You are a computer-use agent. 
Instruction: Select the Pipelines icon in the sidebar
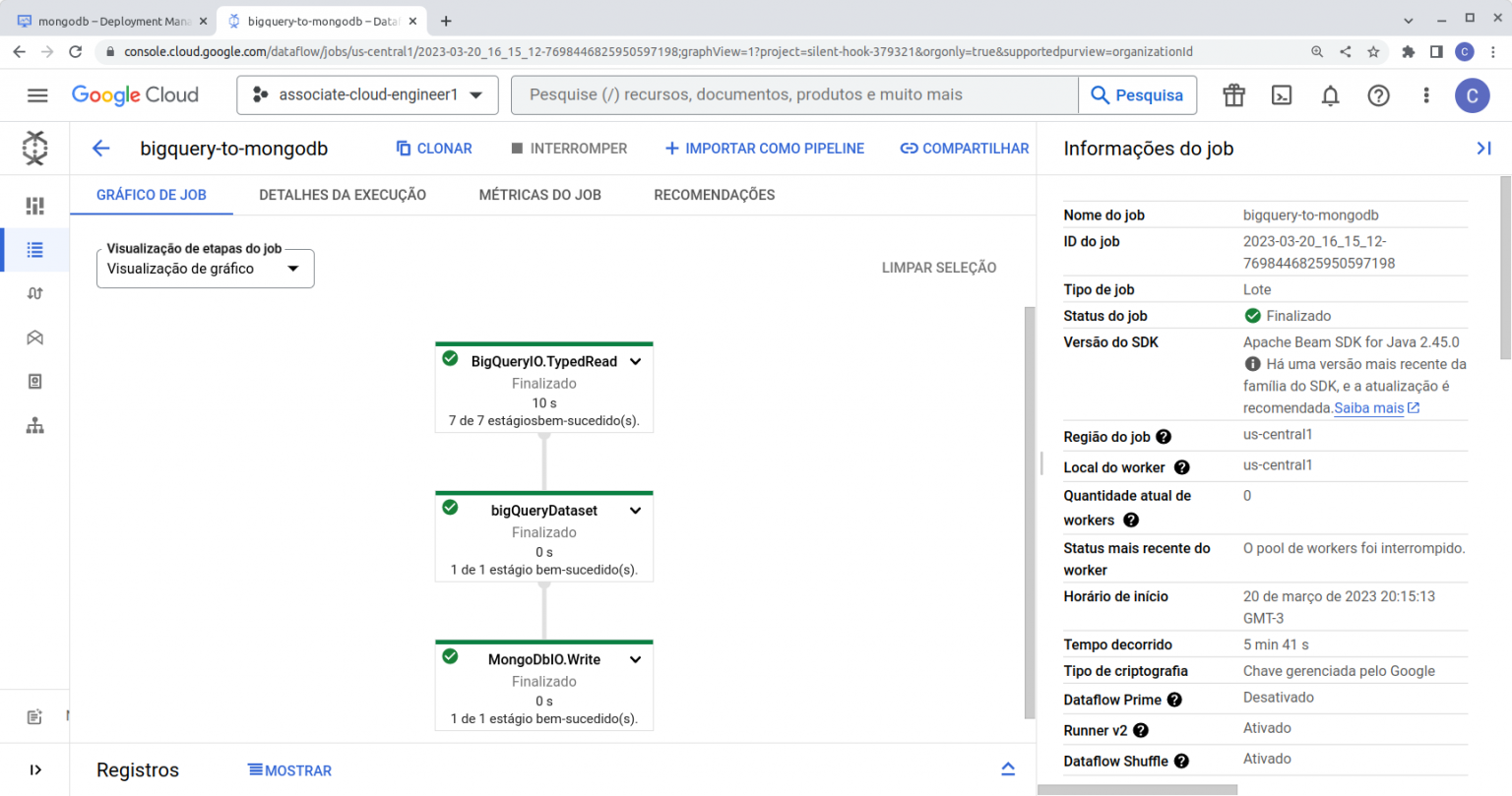[34, 292]
